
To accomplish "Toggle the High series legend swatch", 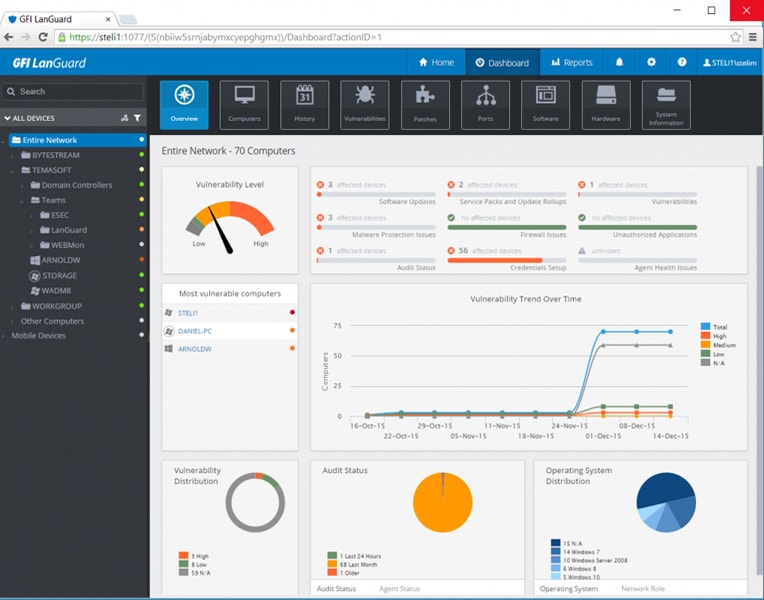I will (705, 335).
